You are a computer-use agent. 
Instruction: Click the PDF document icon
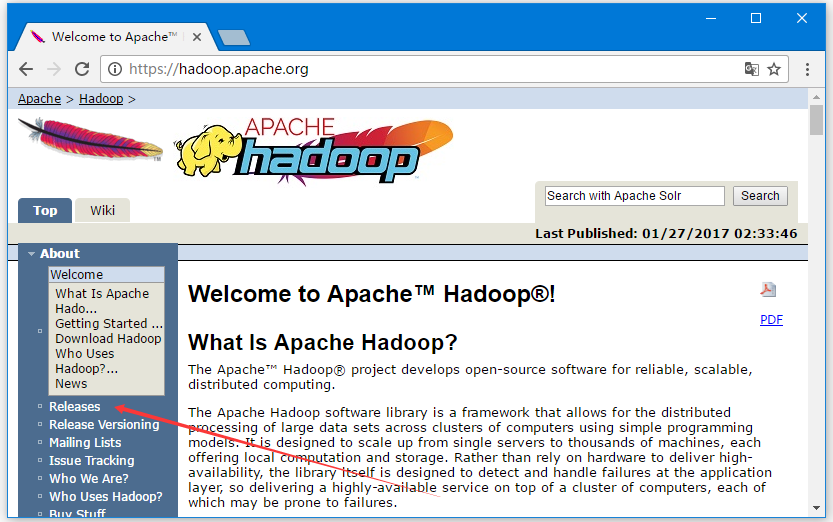[x=768, y=290]
